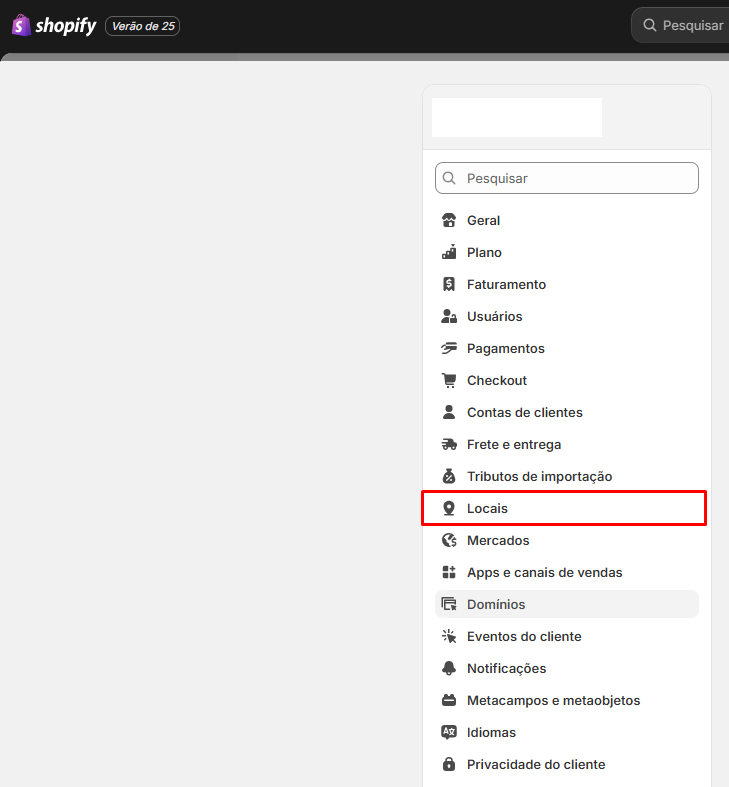Open Locais settings
The height and width of the screenshot is (787, 729).
(x=567, y=508)
